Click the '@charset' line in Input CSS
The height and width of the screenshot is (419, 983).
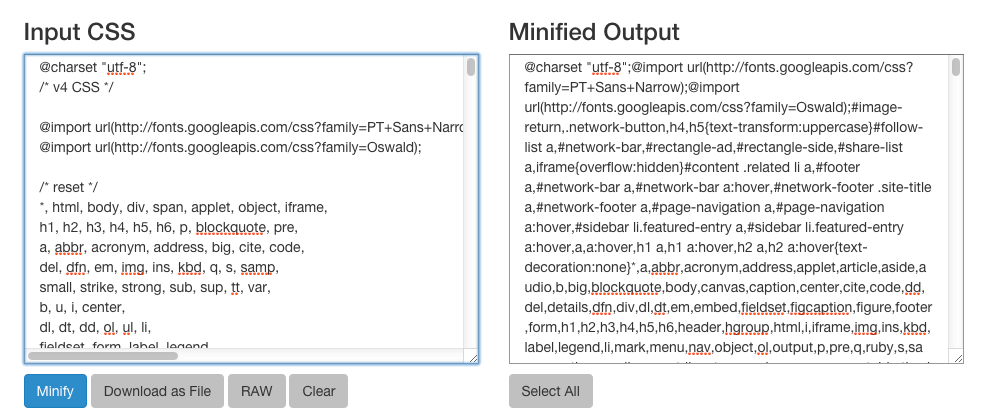pos(93,67)
